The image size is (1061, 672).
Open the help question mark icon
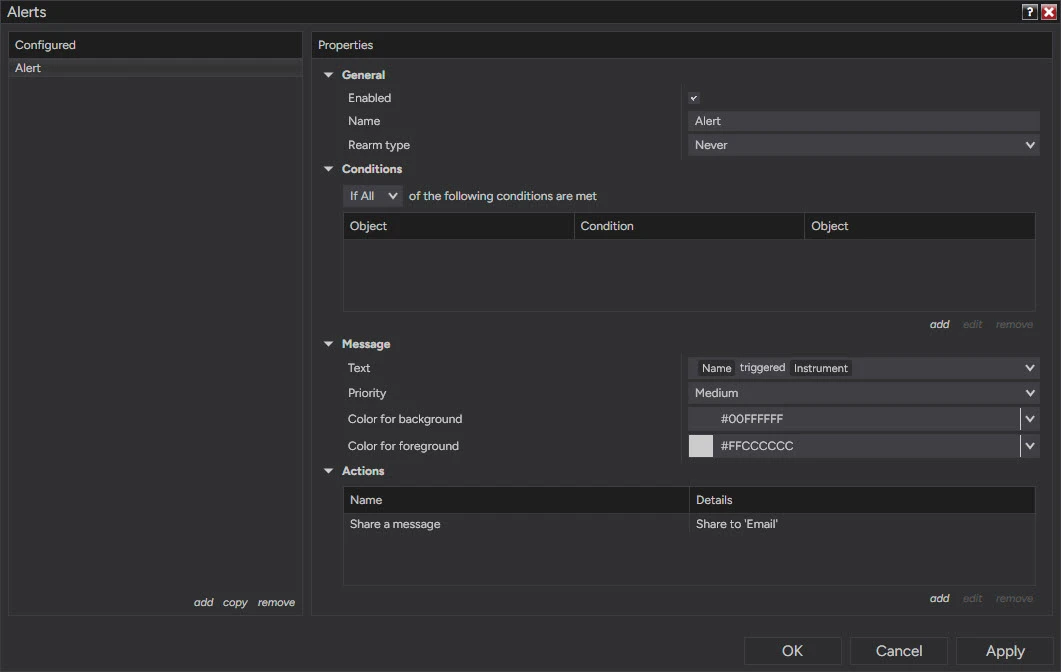(1029, 12)
